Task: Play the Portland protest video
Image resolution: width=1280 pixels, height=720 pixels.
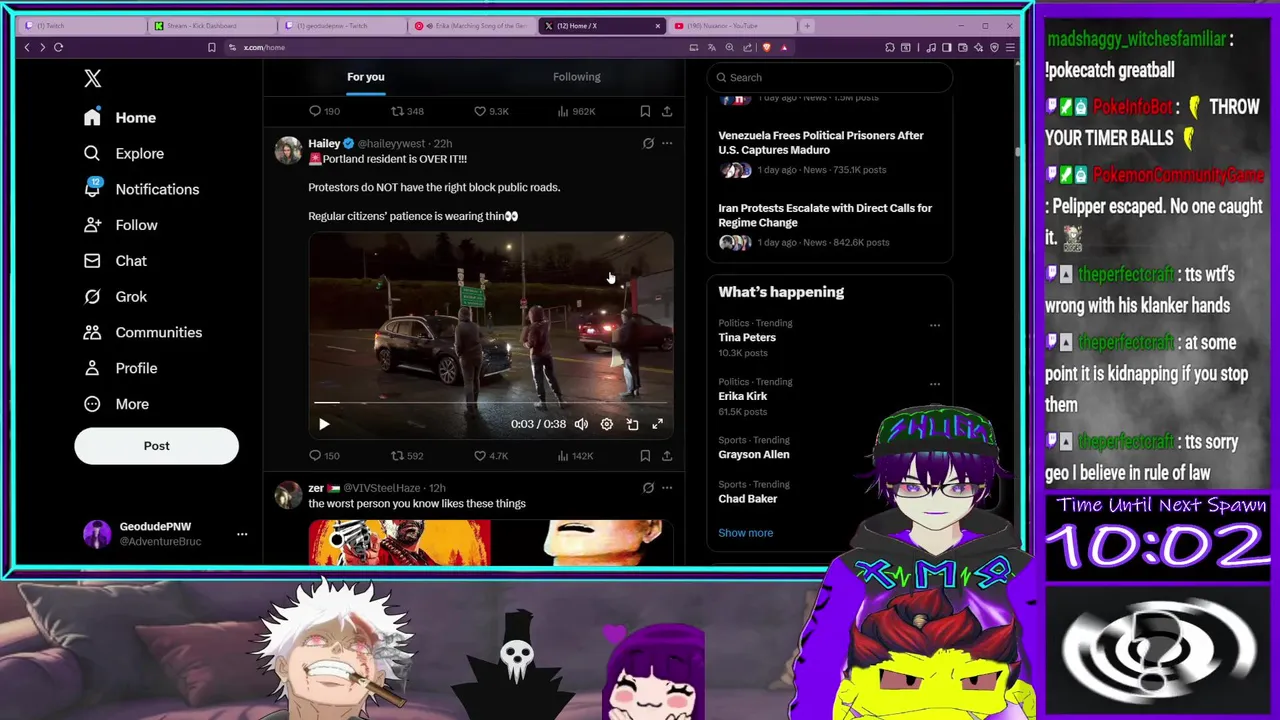Action: click(x=324, y=424)
